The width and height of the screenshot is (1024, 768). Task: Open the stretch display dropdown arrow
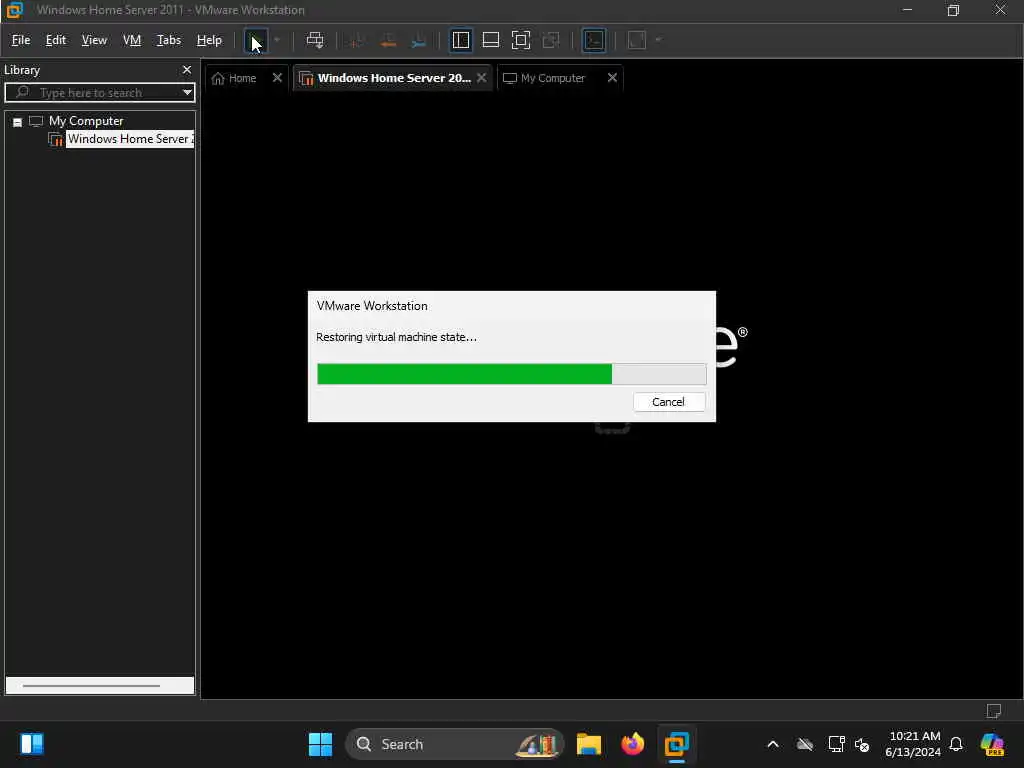tap(658, 40)
